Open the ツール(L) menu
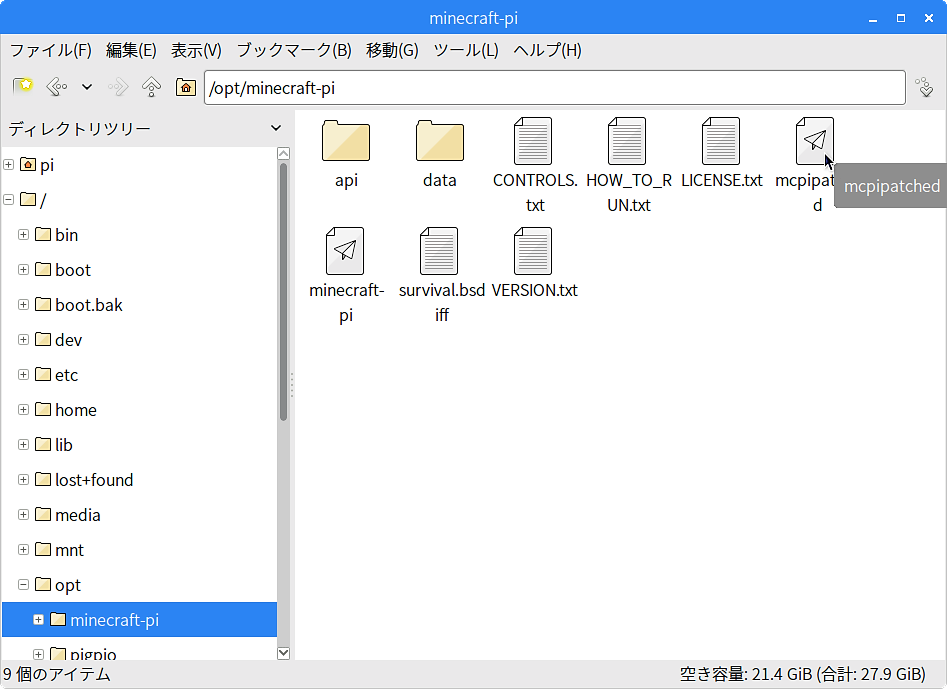Screen dimensions: 947x689 tap(466, 50)
